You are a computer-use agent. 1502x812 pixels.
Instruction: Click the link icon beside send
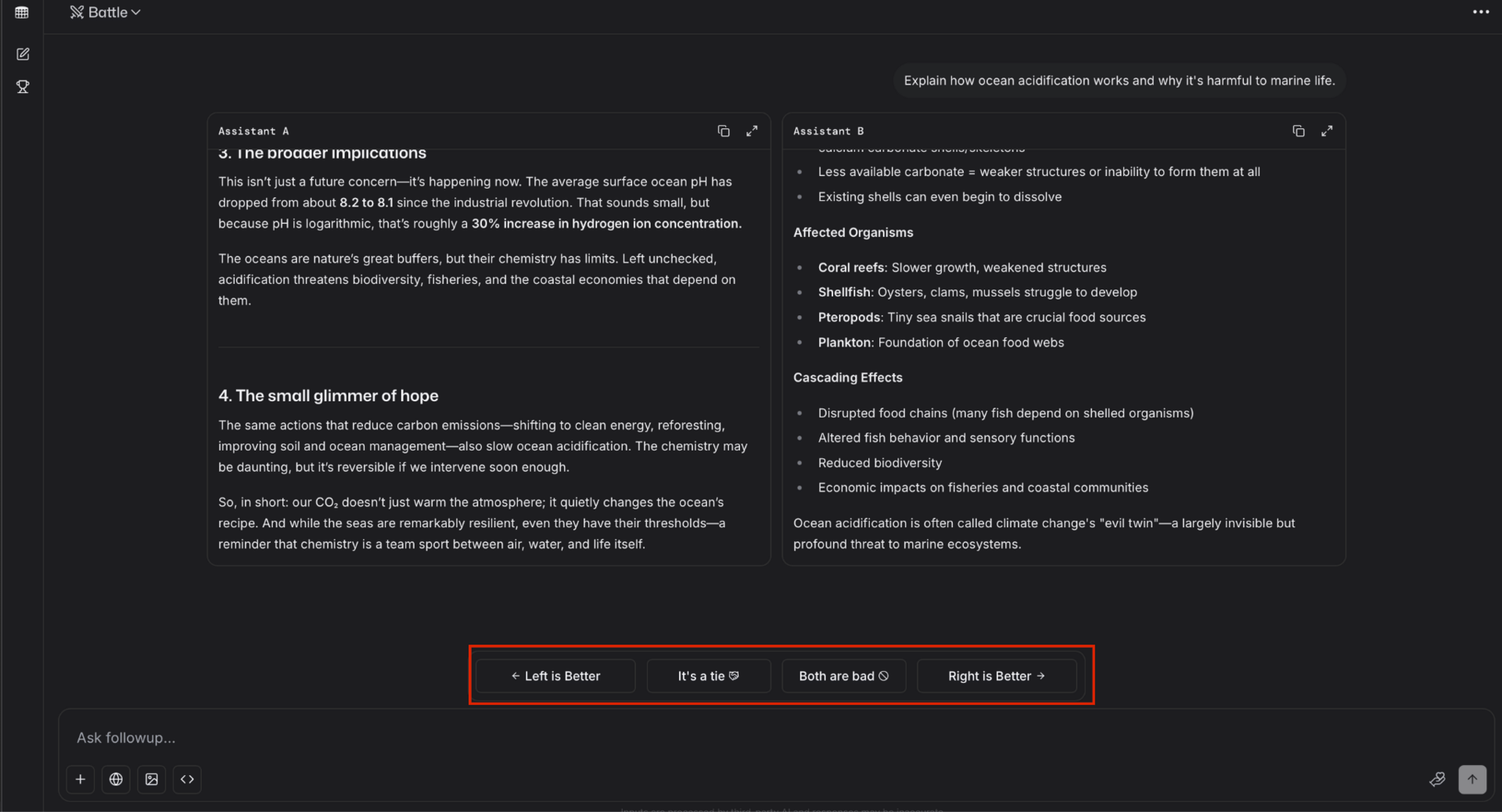click(1437, 779)
